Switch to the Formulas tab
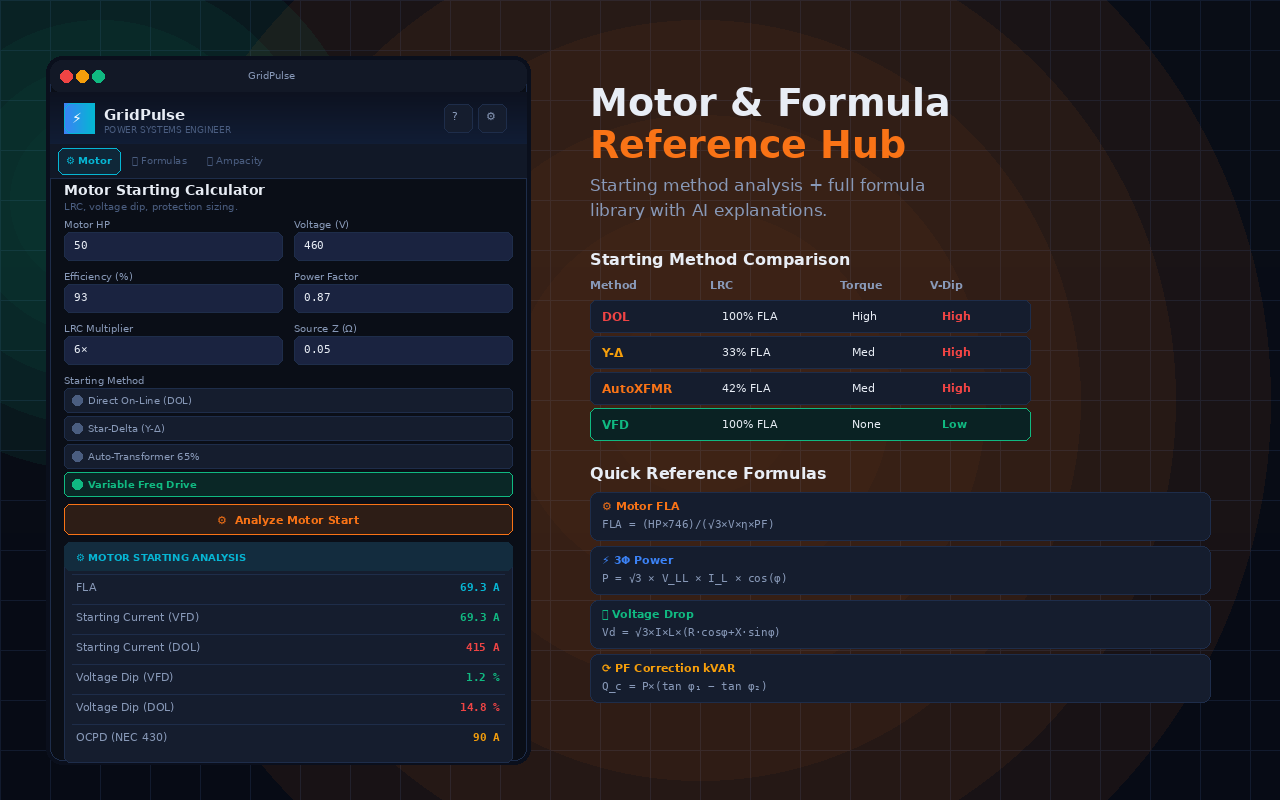Viewport: 1280px width, 800px height. pos(159,161)
